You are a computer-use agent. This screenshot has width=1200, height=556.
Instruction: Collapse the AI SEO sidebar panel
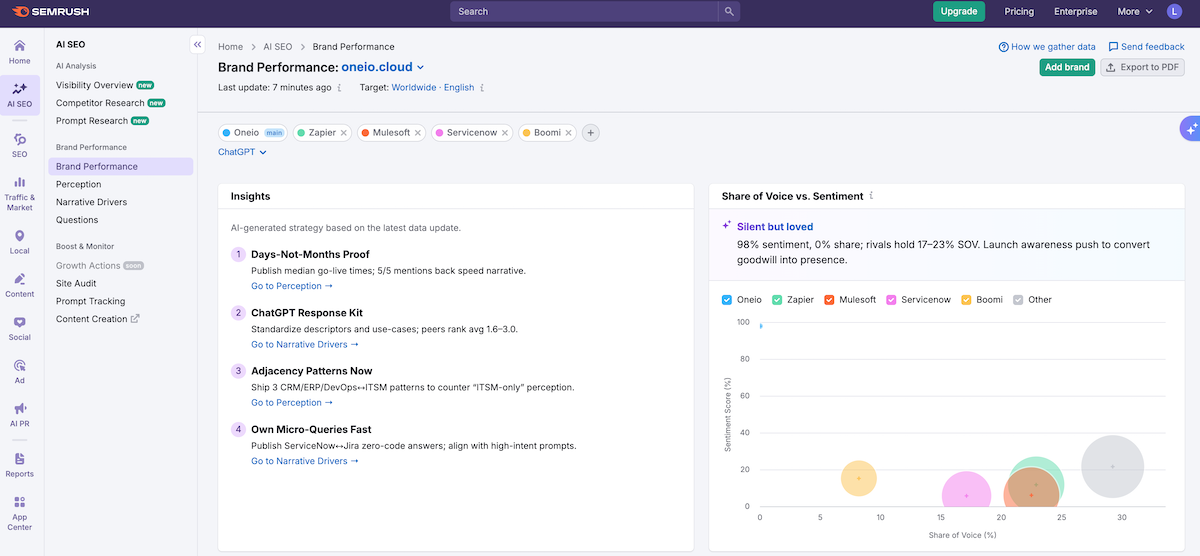click(197, 45)
